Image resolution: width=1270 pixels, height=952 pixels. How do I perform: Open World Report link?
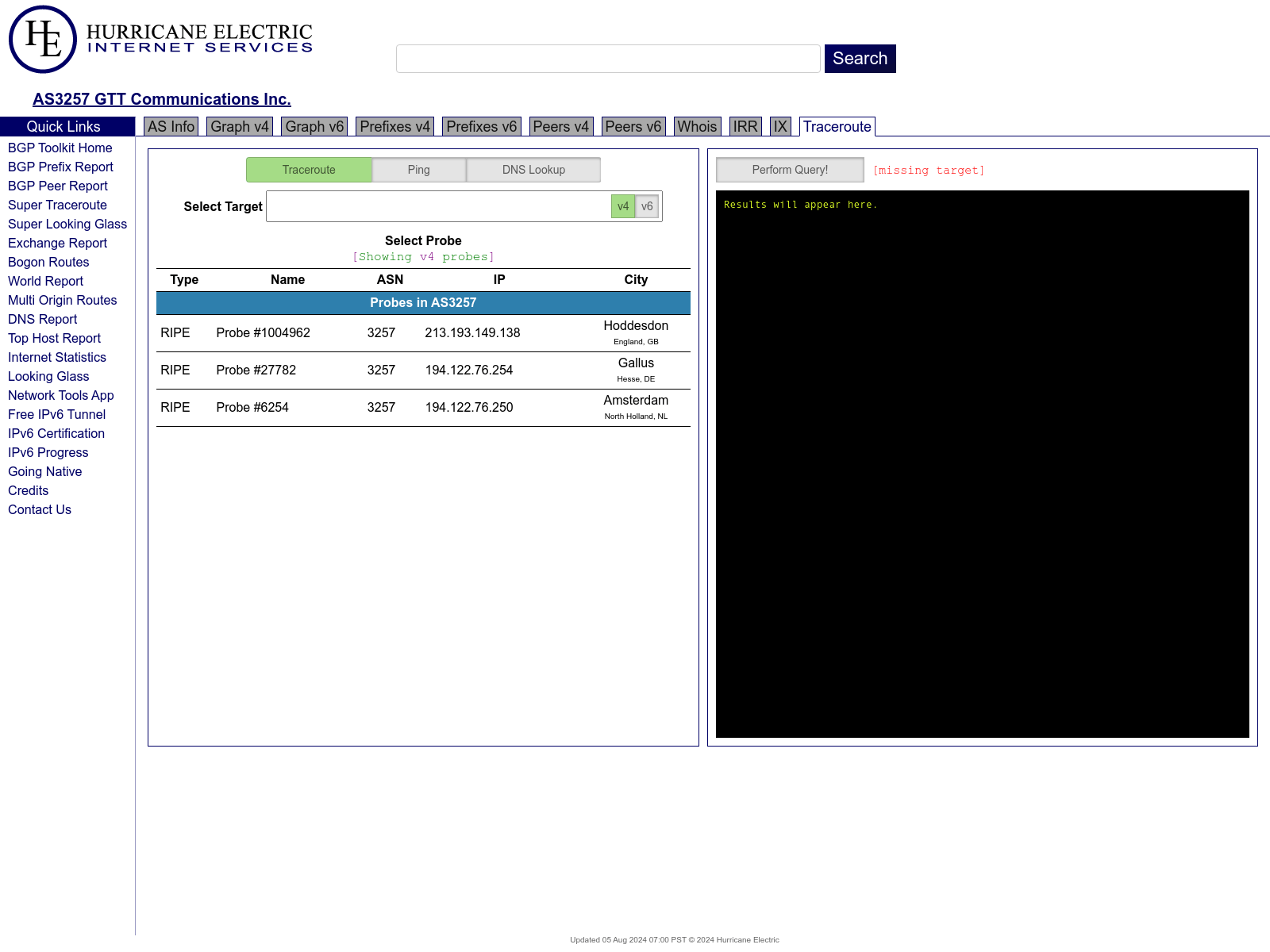(x=45, y=281)
